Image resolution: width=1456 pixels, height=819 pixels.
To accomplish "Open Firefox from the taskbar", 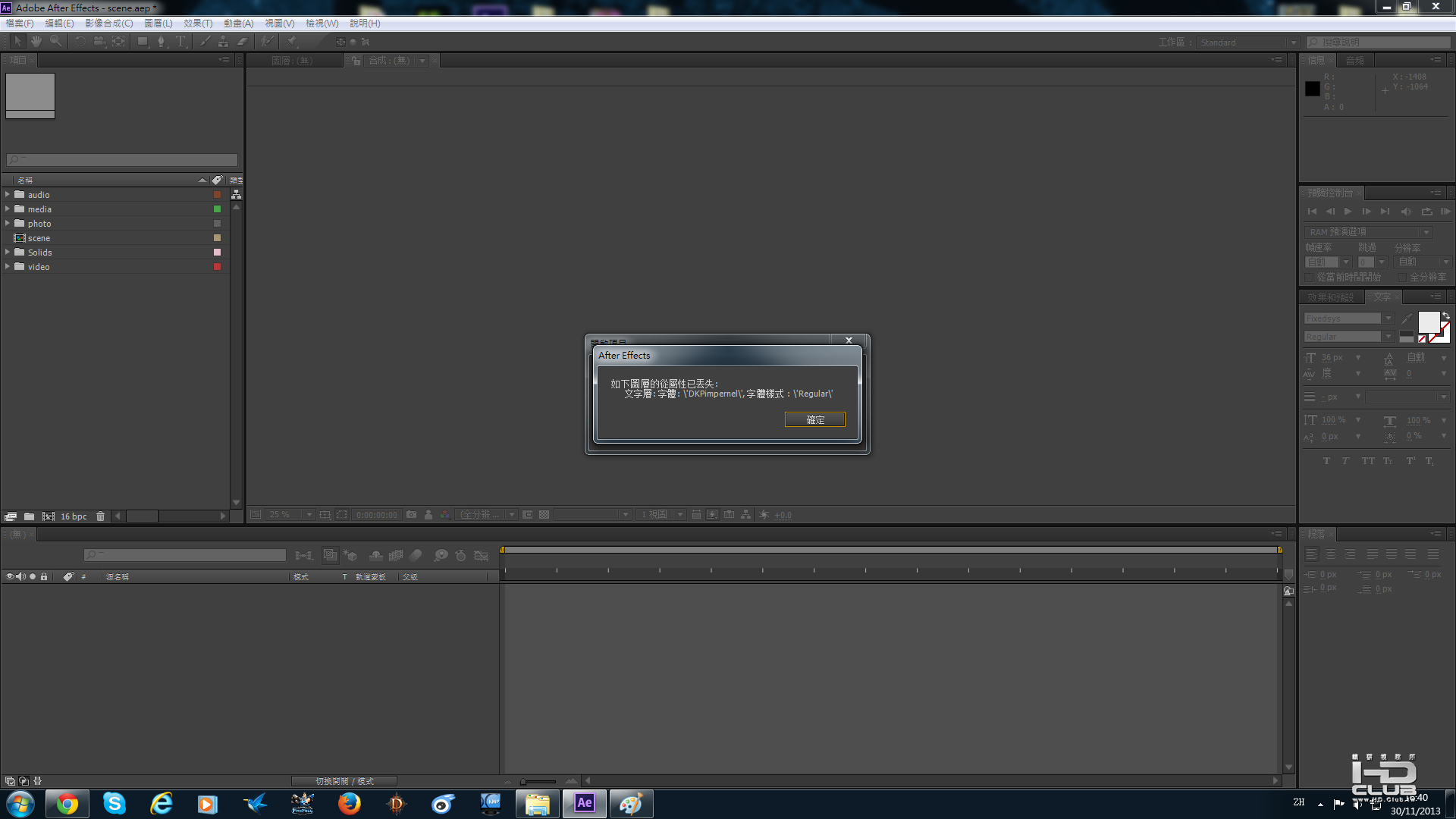I will 349,803.
